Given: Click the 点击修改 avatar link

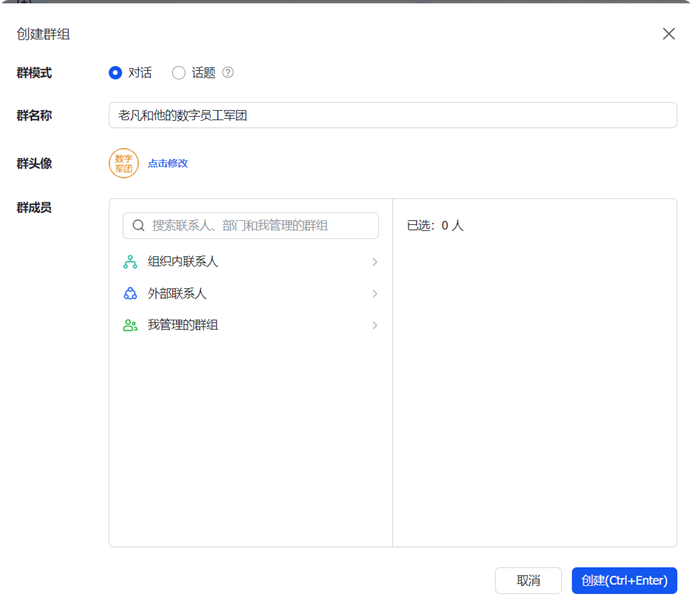Looking at the screenshot, I should click(168, 163).
